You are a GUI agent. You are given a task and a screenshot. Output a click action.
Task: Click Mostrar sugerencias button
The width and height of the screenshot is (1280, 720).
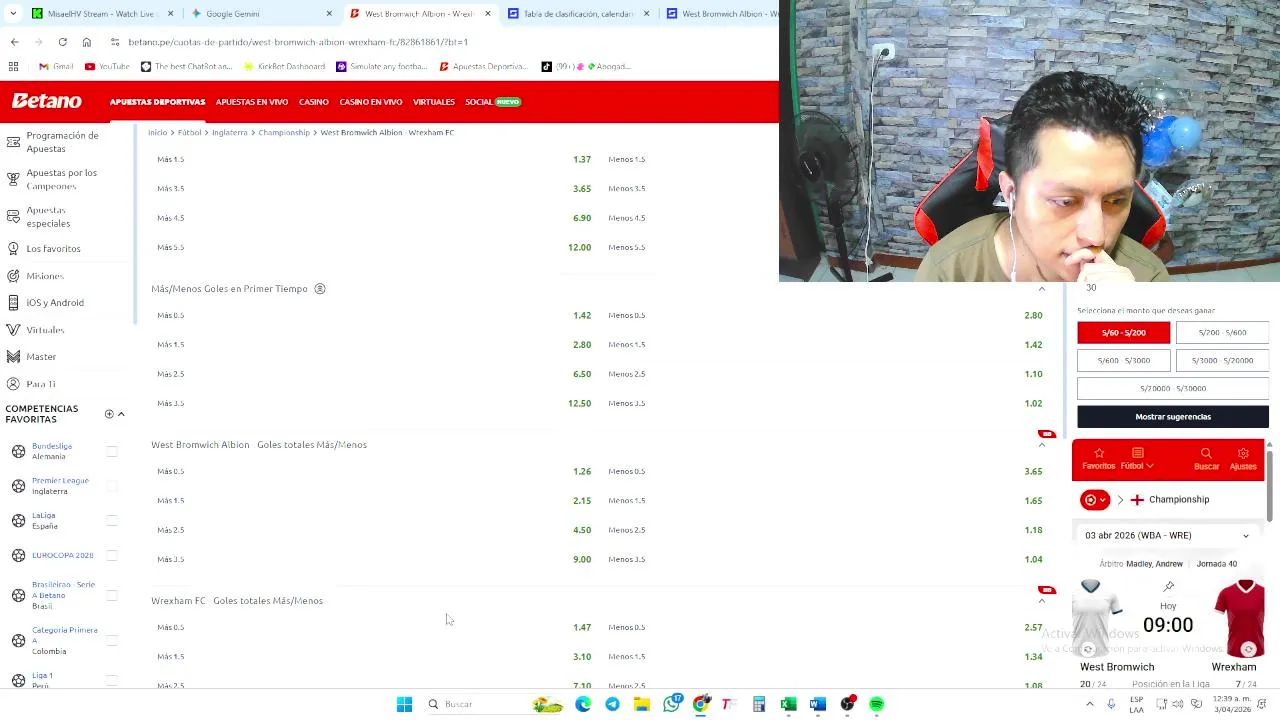1173,416
